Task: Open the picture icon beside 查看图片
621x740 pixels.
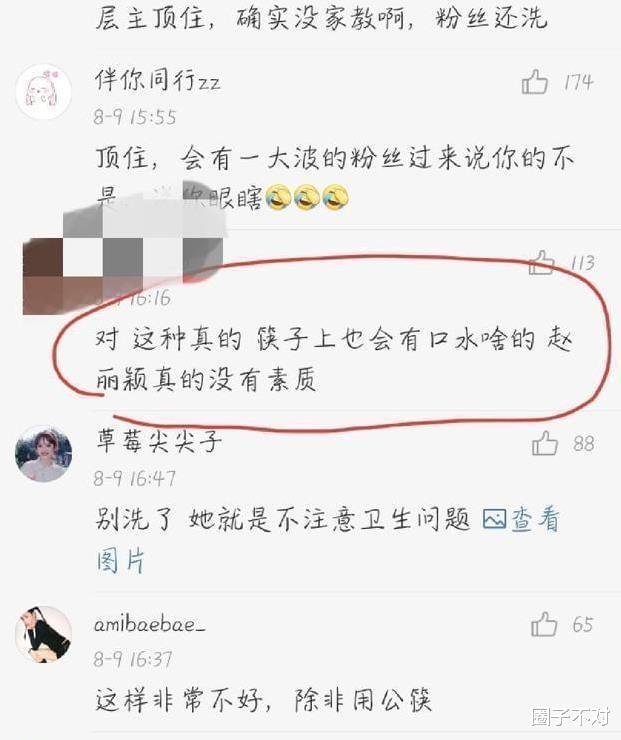Action: (495, 519)
